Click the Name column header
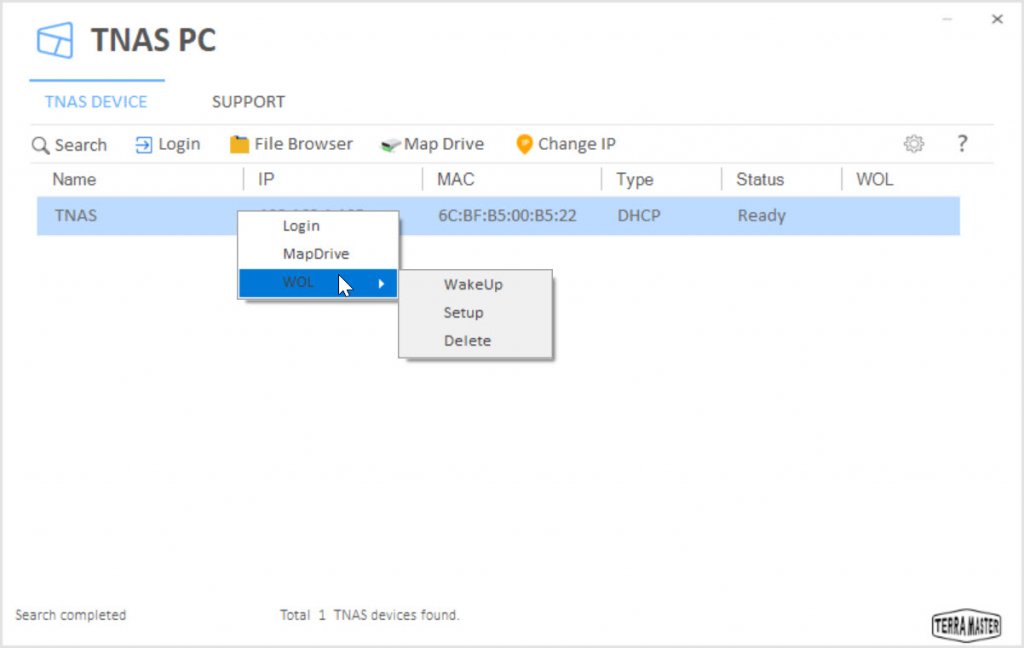This screenshot has height=648, width=1024. 74,180
